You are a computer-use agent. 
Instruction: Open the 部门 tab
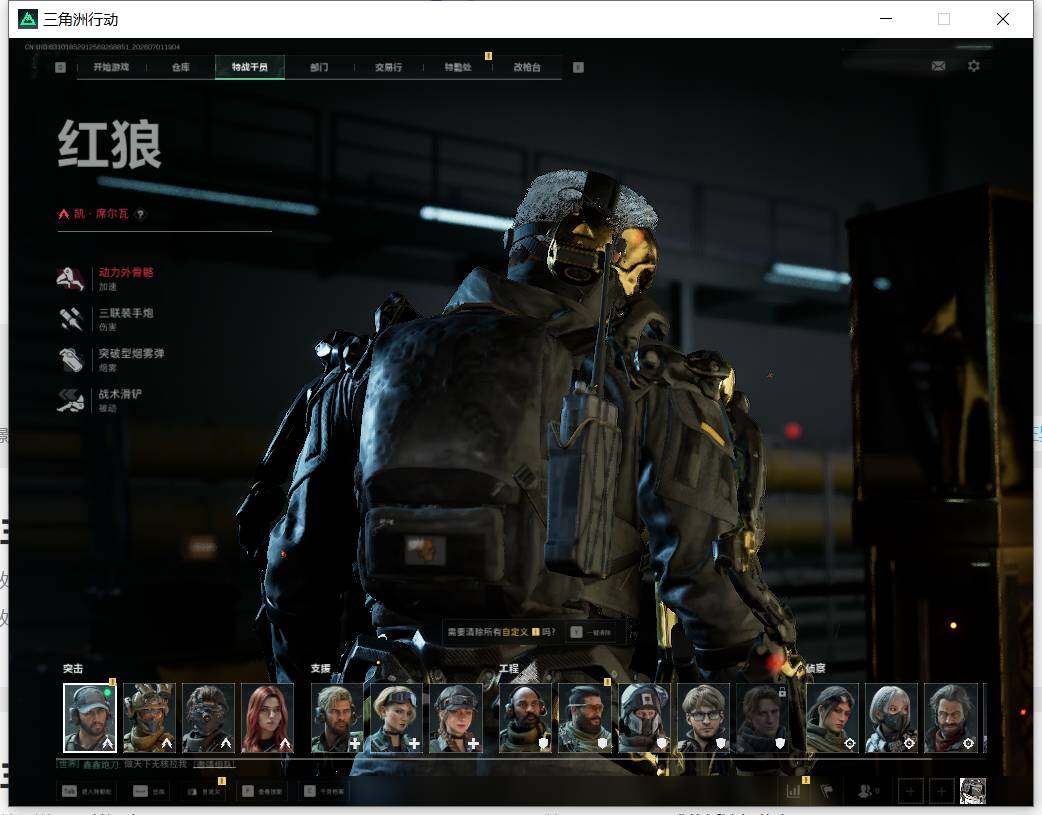[319, 67]
